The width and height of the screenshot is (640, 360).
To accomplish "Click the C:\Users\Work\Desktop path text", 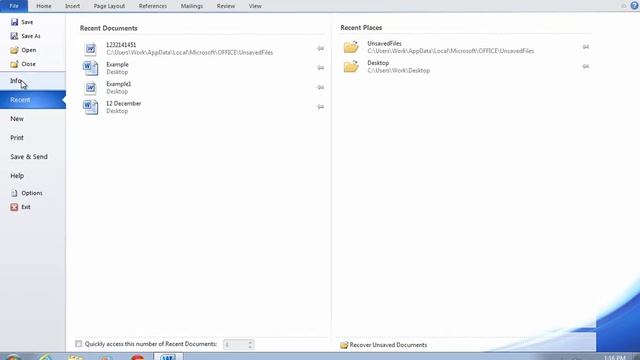I will [x=399, y=71].
